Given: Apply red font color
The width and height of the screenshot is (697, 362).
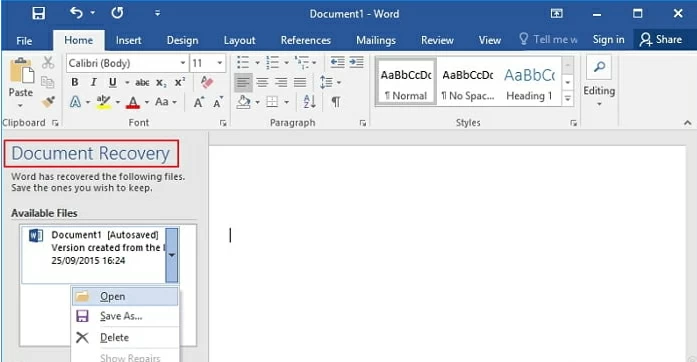Looking at the screenshot, I should [x=133, y=103].
